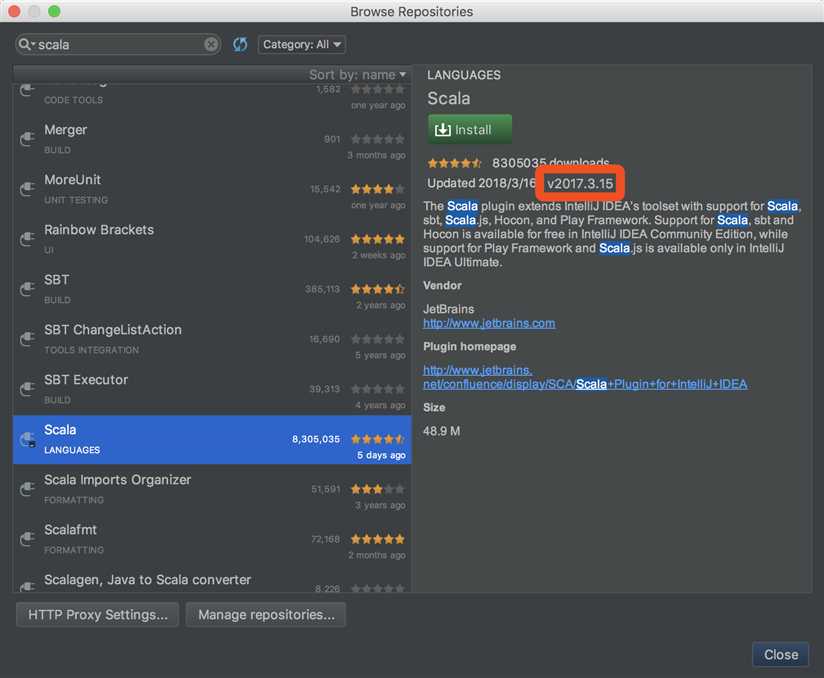Click the 104,626 downloads count
Screen dimensions: 824x678
coord(322,239)
